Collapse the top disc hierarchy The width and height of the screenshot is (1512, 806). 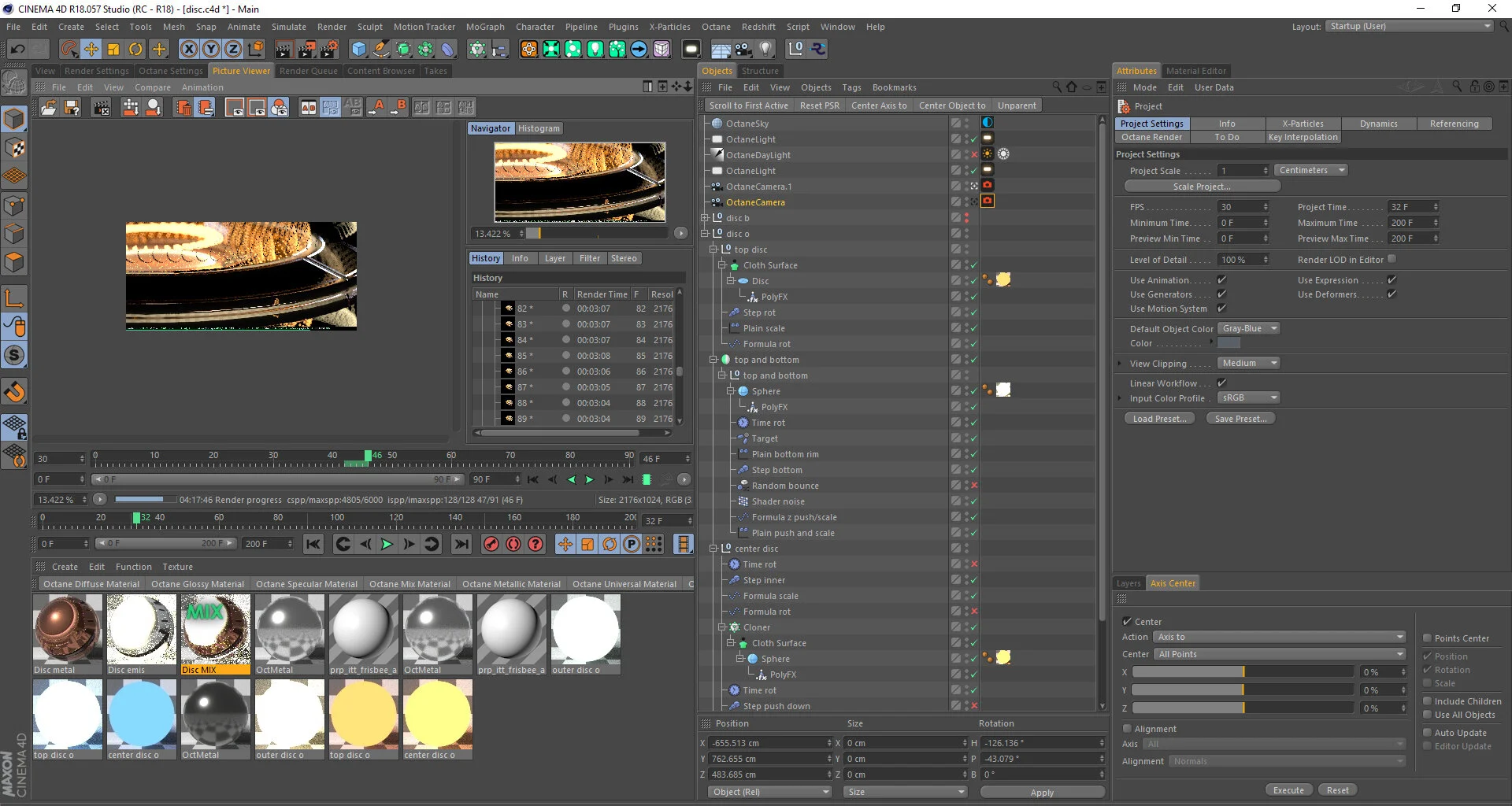tap(713, 250)
